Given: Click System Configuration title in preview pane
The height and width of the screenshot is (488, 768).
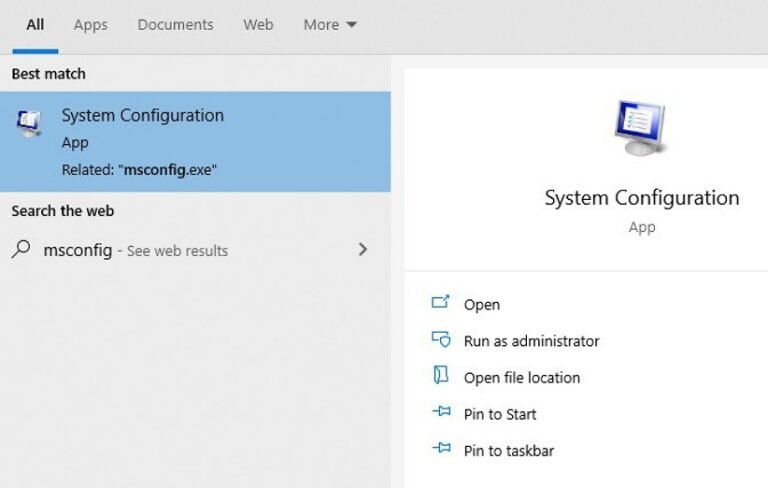Looking at the screenshot, I should 641,198.
